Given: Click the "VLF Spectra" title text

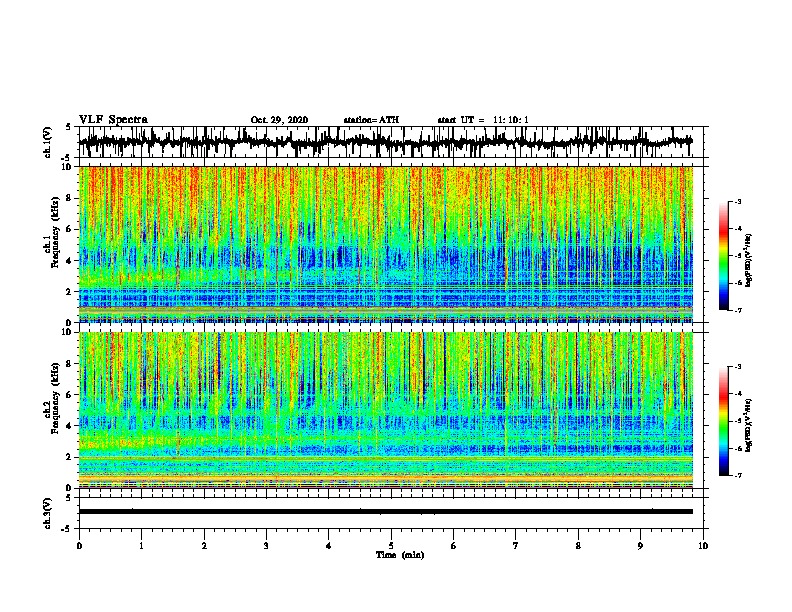Looking at the screenshot, I should tap(113, 120).
